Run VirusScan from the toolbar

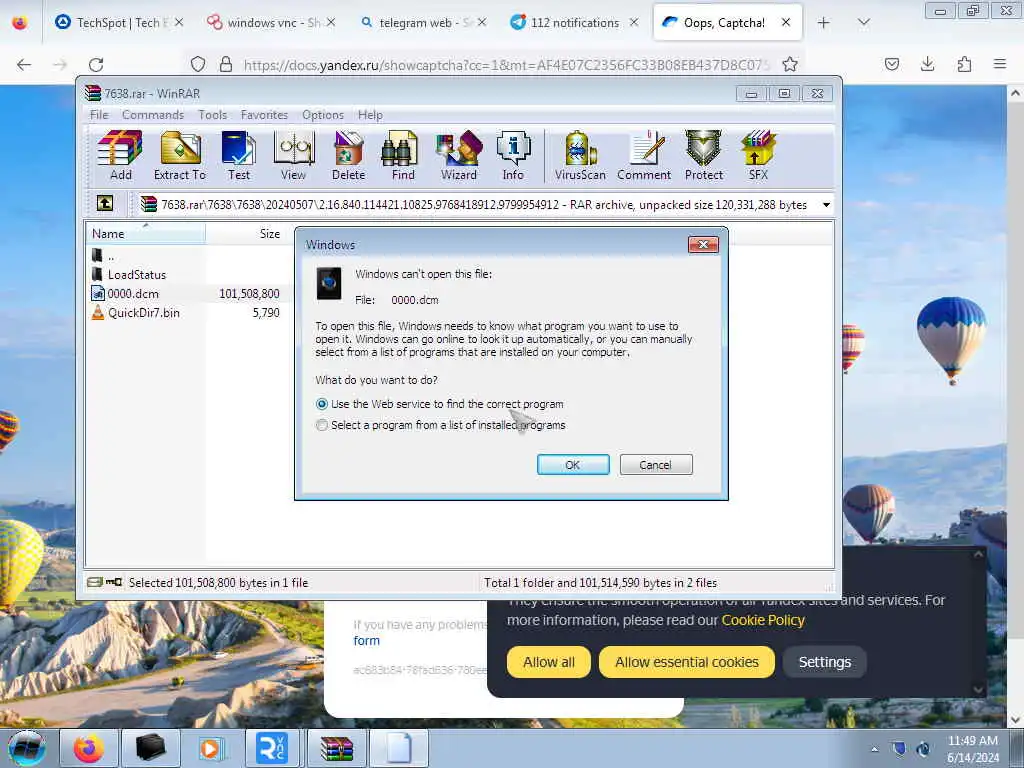(x=580, y=155)
